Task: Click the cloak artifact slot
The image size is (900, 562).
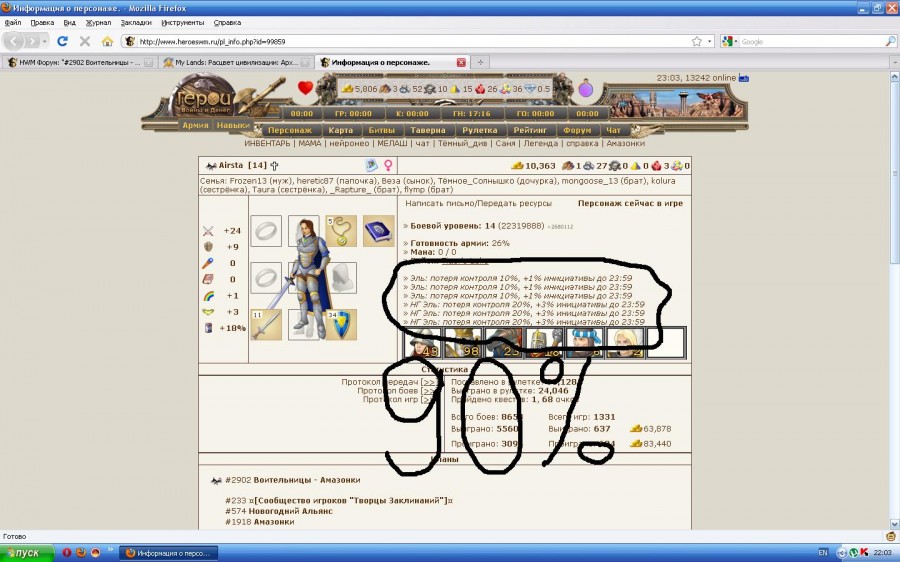Action: point(341,278)
